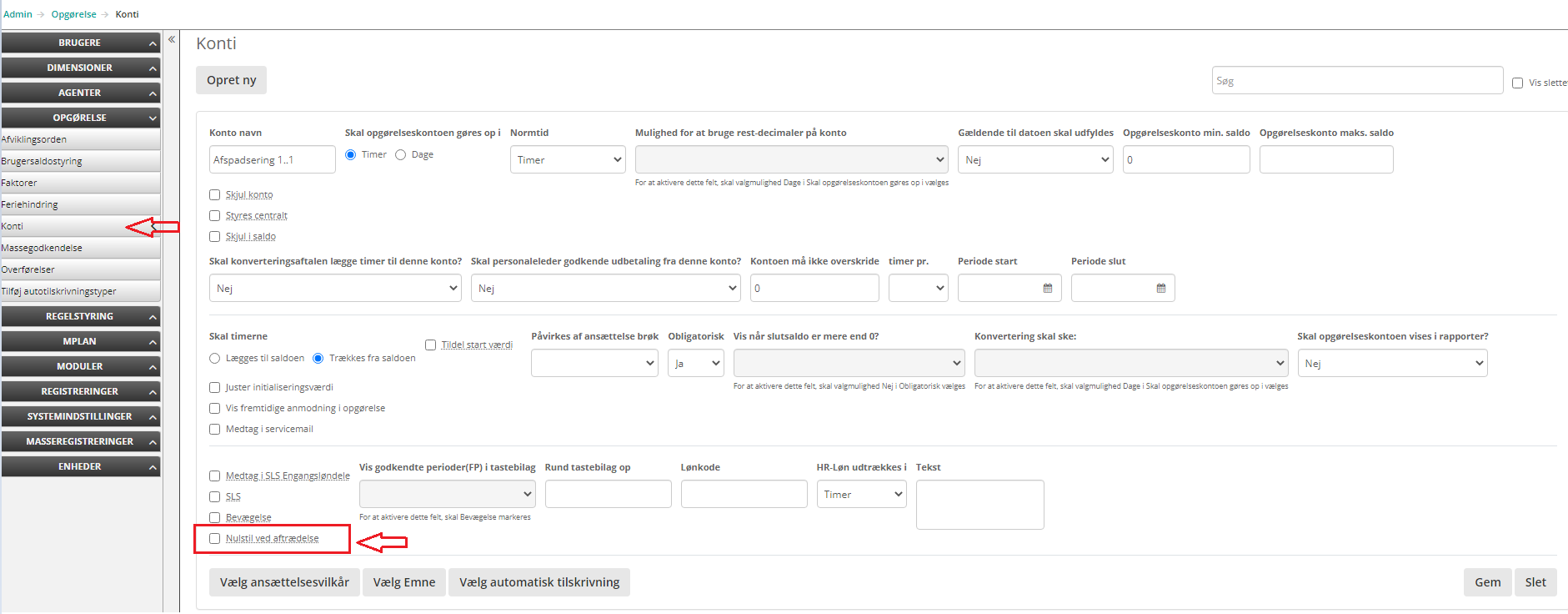Select the Dage radio button
Viewport: 1568px width, 614px height.
(x=401, y=155)
